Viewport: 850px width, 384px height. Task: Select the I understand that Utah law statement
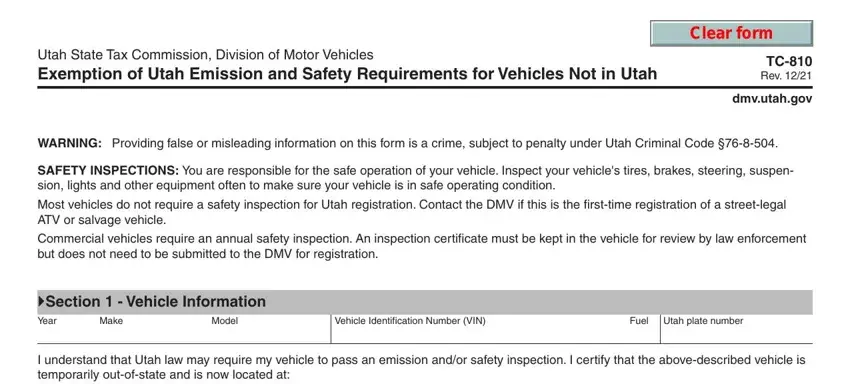point(421,367)
